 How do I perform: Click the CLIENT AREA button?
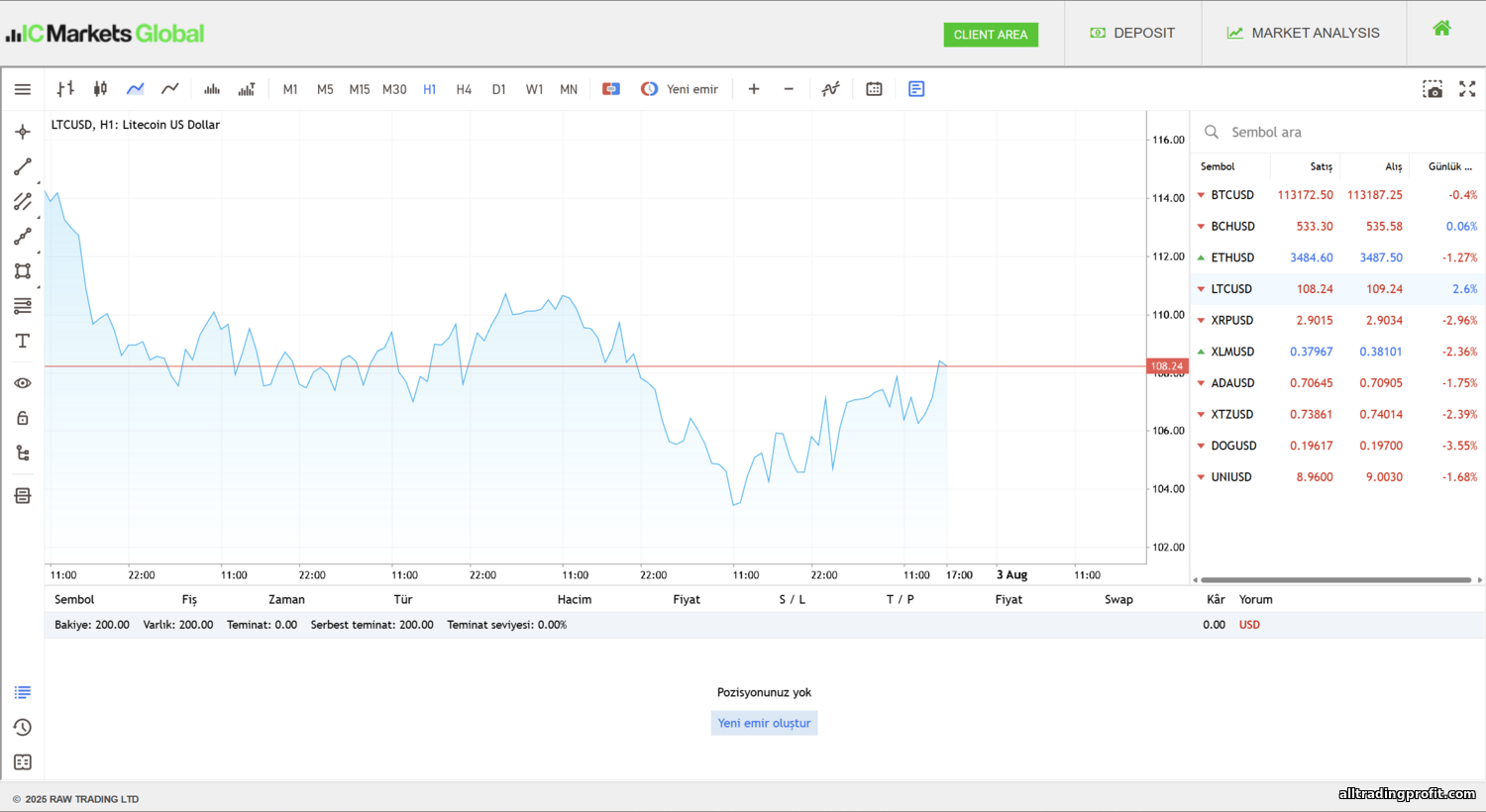991,35
